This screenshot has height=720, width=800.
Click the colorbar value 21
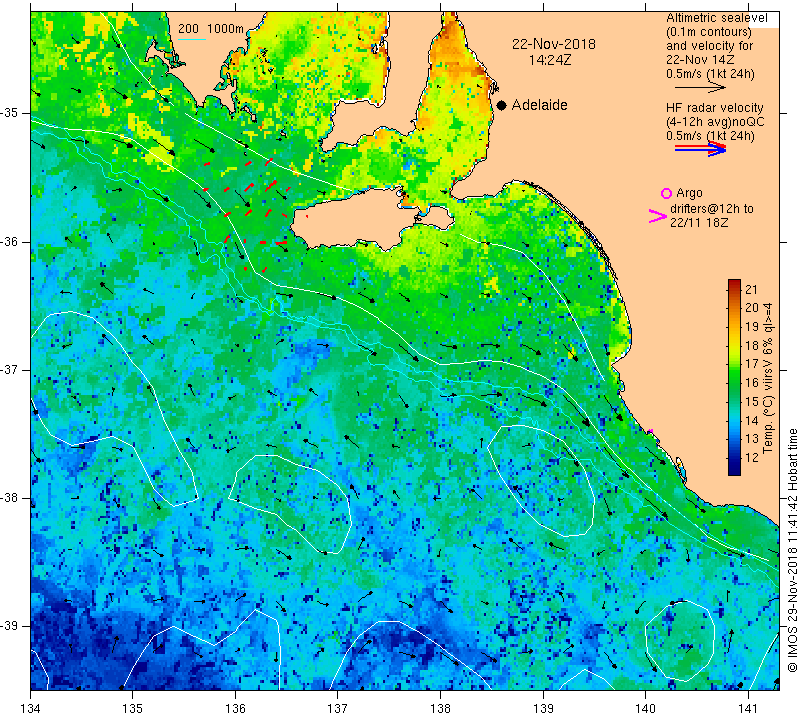click(x=752, y=290)
